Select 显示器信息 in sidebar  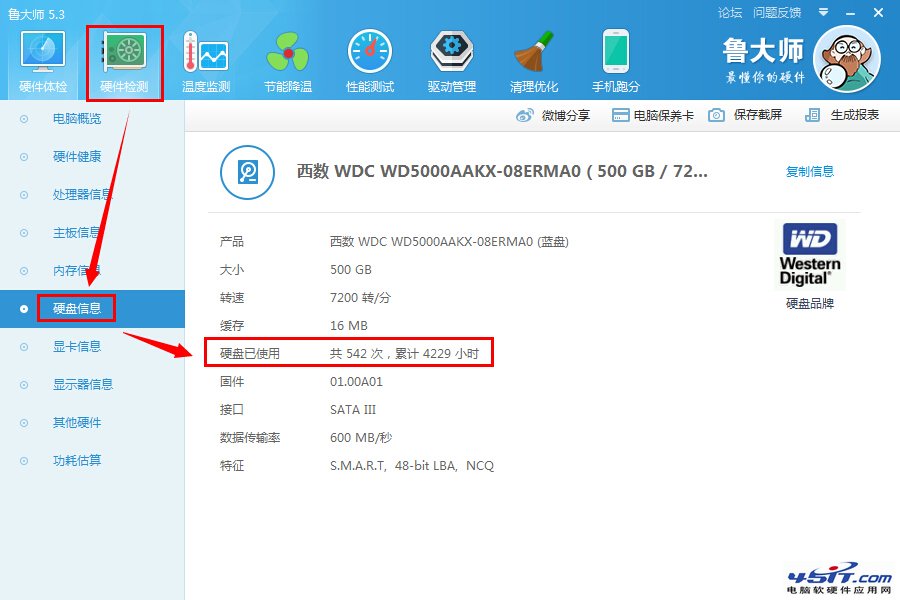click(83, 384)
